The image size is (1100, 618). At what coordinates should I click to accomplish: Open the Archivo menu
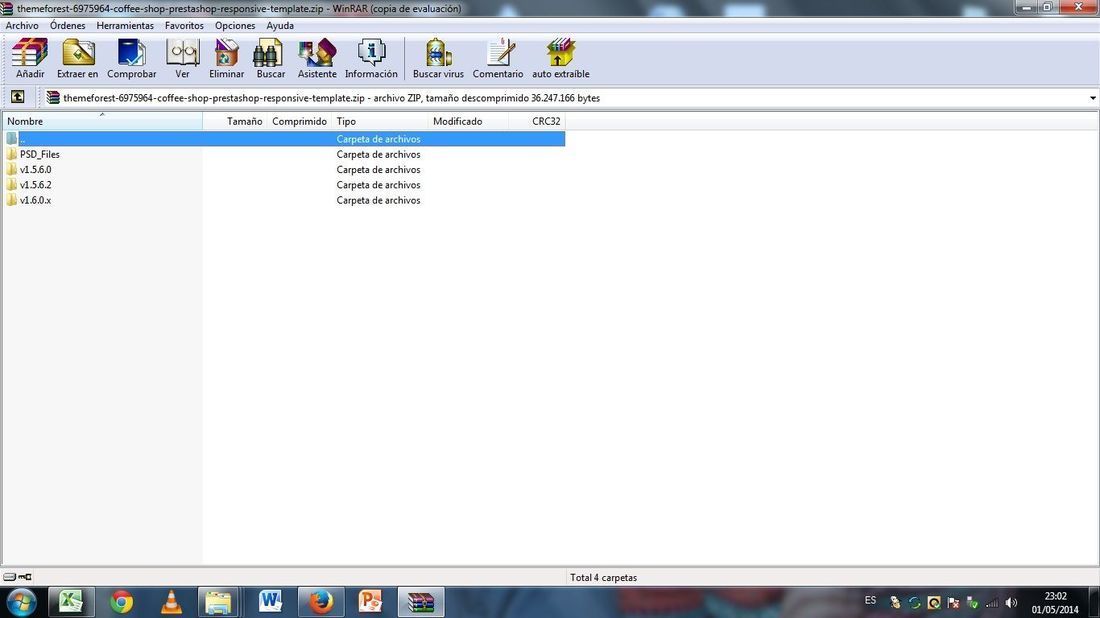22,25
